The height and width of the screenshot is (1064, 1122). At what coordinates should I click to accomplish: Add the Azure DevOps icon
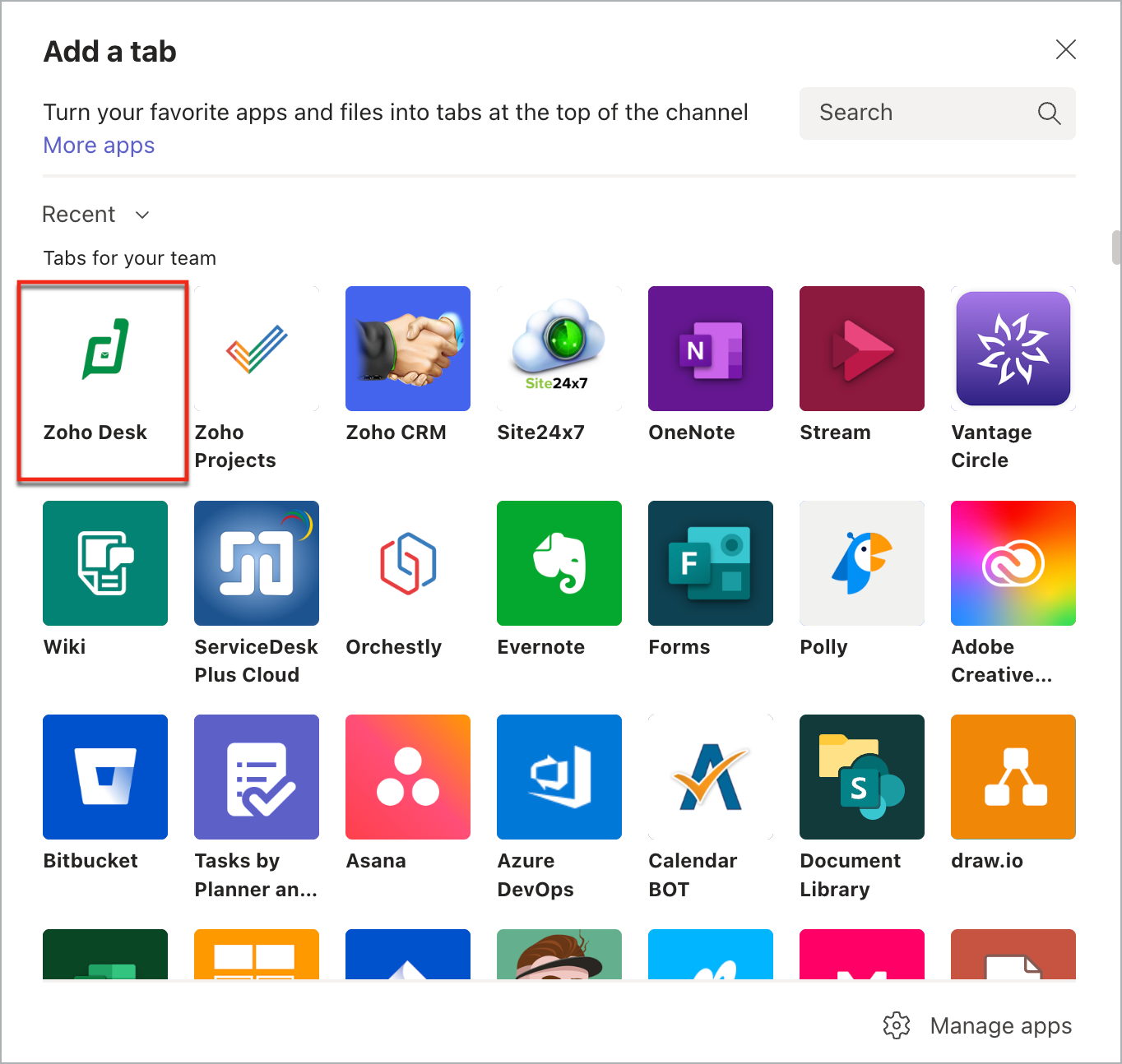click(x=559, y=777)
